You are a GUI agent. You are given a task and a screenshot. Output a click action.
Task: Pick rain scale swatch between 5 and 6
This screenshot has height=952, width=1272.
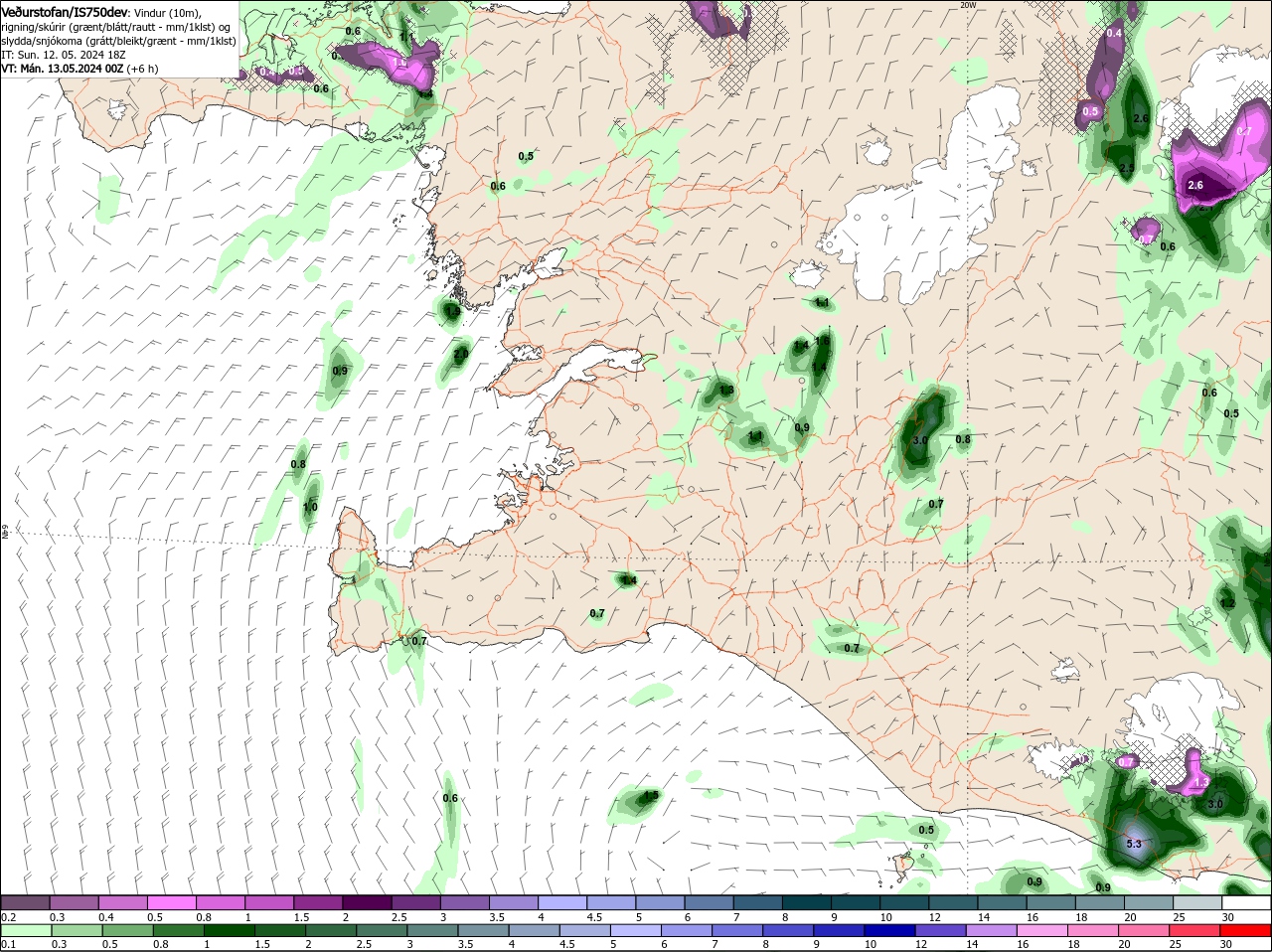[637, 931]
